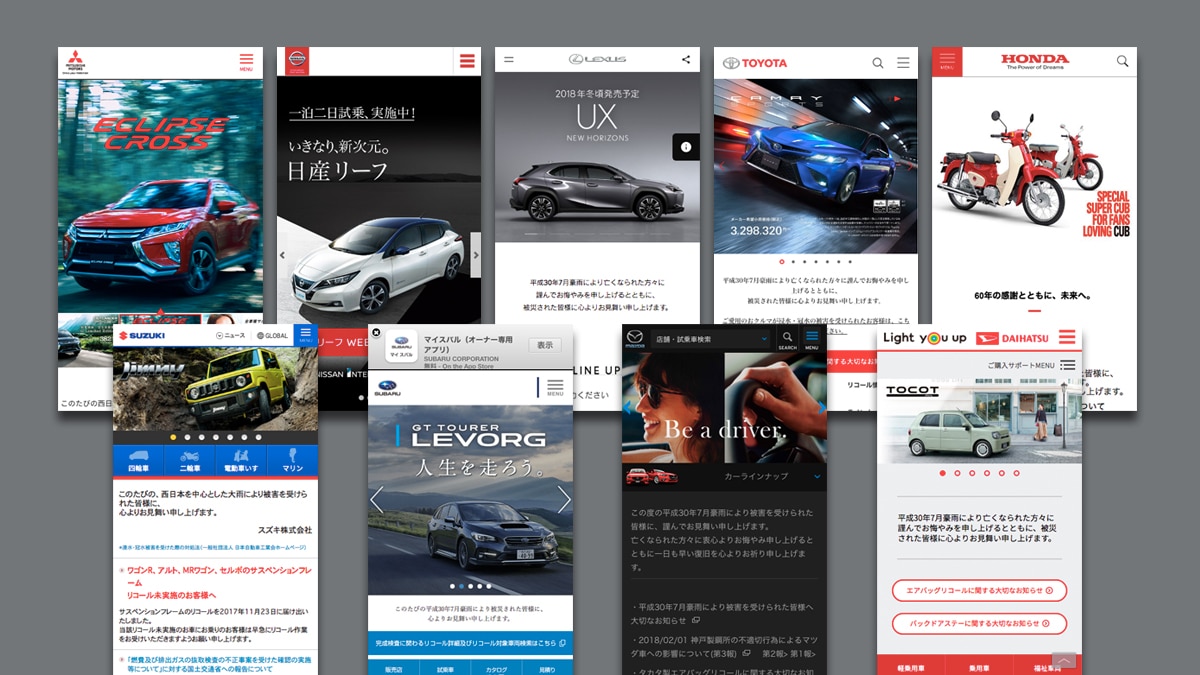Image resolution: width=1200 pixels, height=675 pixels.
Task: Open Suzuki electric wheelchair tab
Action: (x=241, y=460)
